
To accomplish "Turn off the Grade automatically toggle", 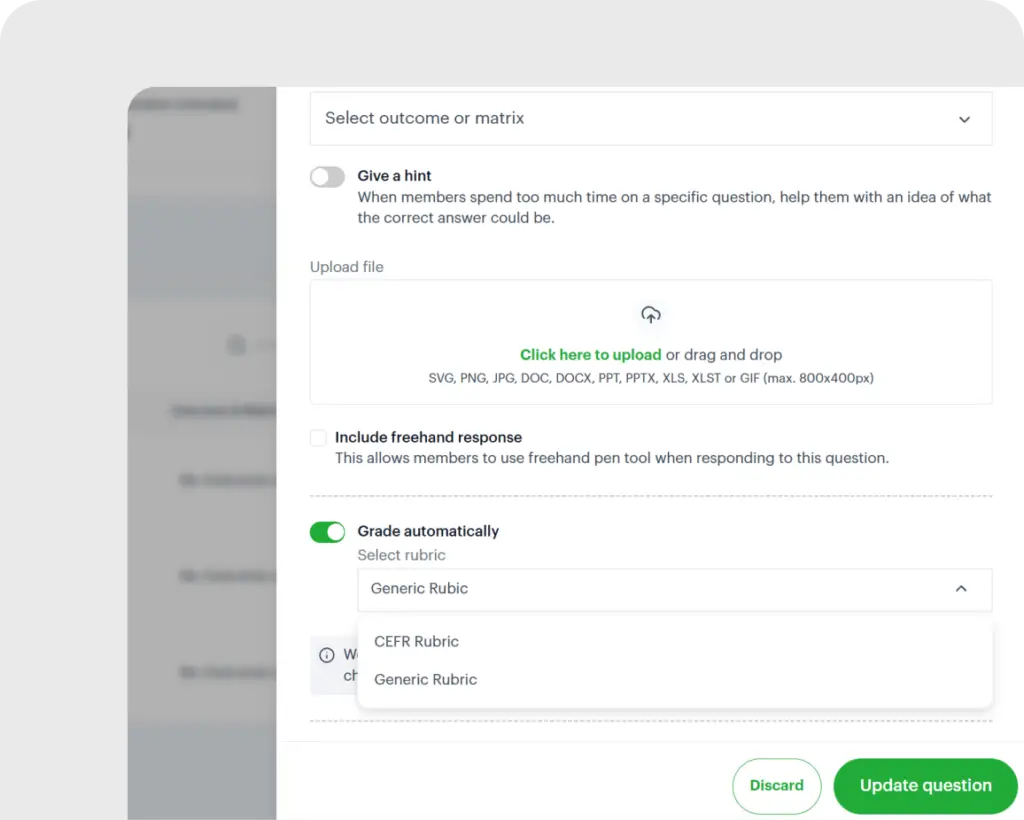I will click(327, 532).
